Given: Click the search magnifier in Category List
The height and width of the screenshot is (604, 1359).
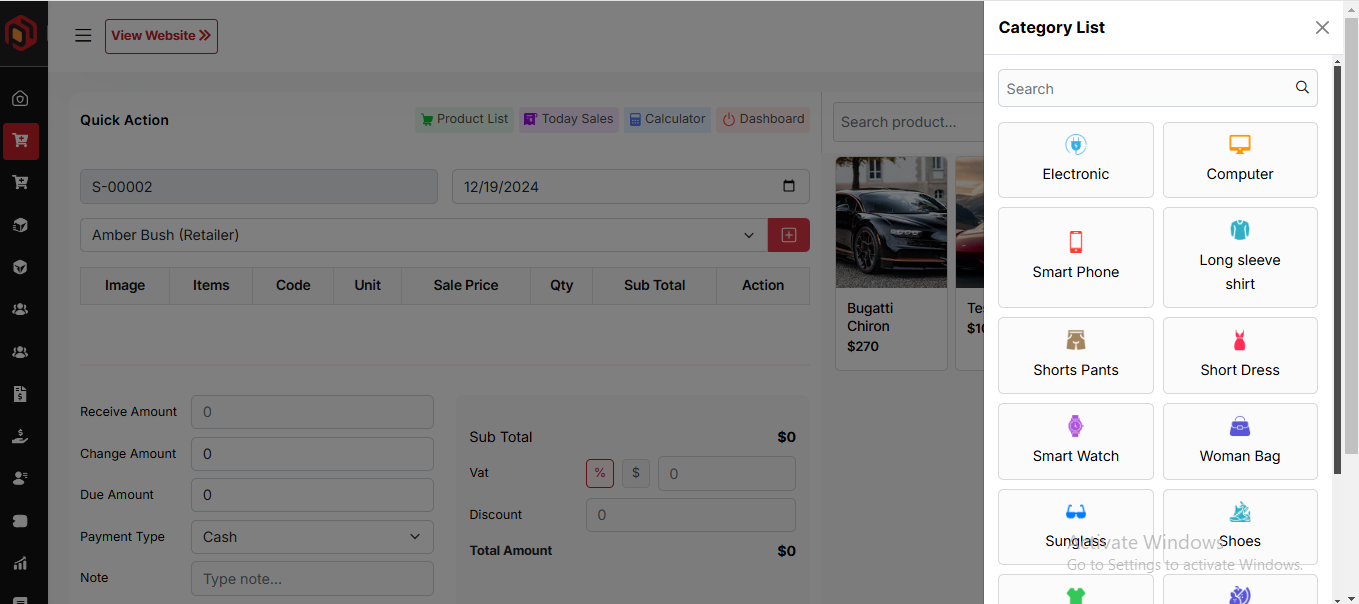Looking at the screenshot, I should (1302, 88).
